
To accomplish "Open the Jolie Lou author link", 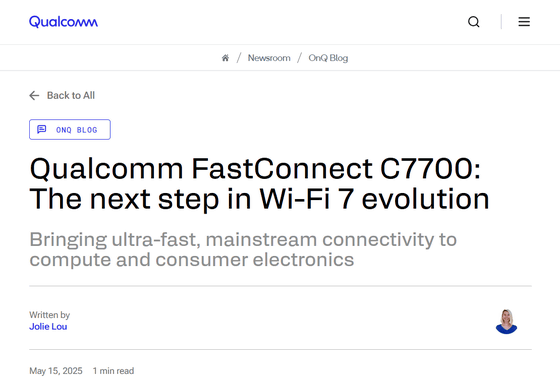I will pos(48,327).
